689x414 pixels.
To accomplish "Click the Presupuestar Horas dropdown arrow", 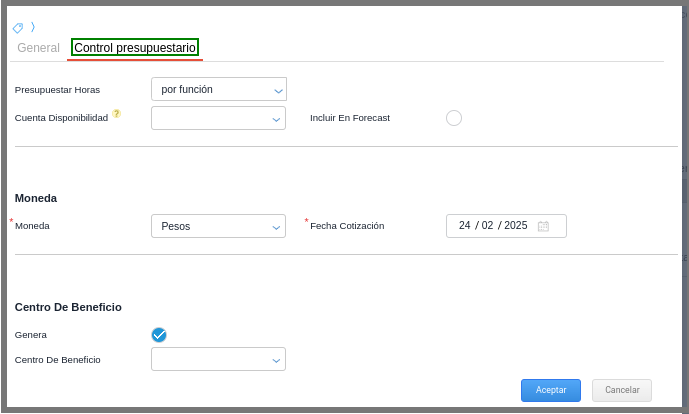I will [x=278, y=90].
